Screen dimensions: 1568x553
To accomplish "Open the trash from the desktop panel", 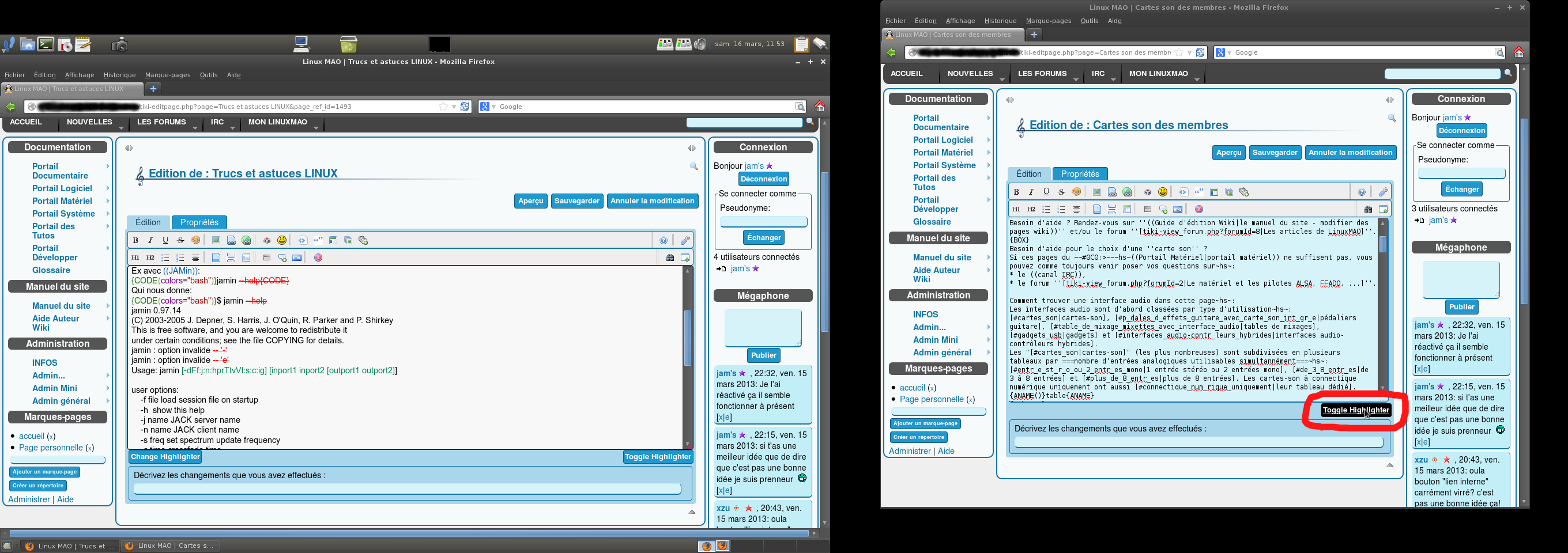I will pyautogui.click(x=349, y=44).
